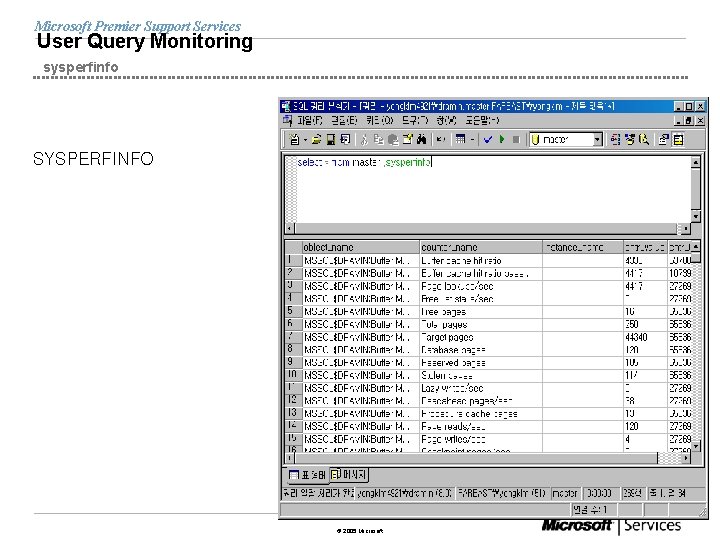
Task: Restore the inner query window
Action: pos(688,121)
